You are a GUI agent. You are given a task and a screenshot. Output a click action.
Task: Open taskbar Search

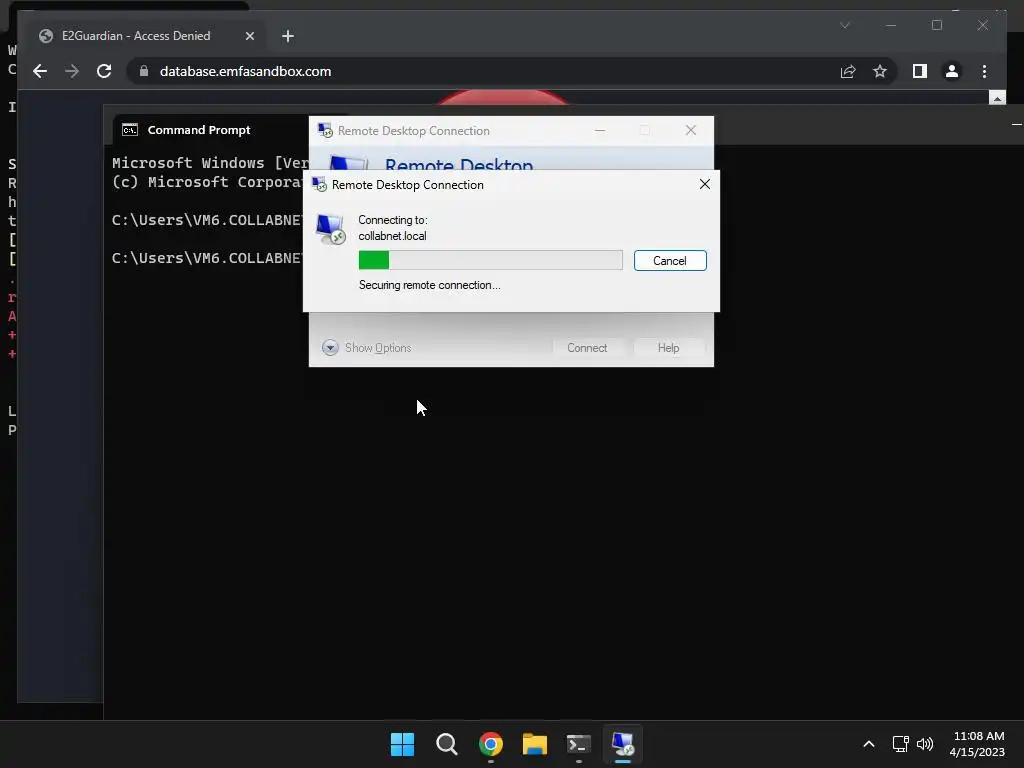[447, 744]
